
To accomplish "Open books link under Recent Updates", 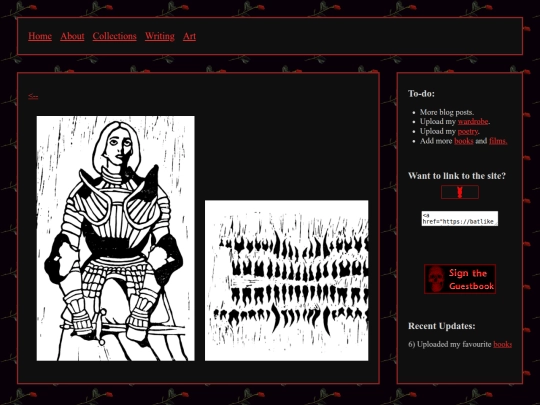I will coord(502,344).
